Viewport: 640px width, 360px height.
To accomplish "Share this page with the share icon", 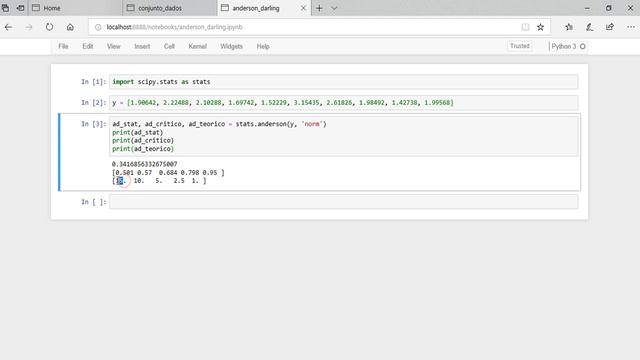I will click(x=610, y=27).
